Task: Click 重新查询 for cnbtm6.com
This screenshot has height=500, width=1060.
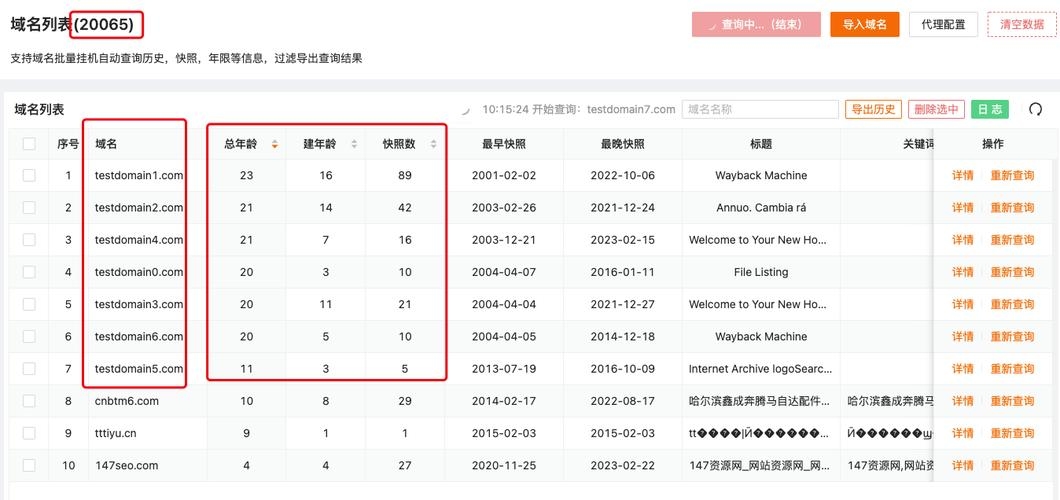Action: [x=1012, y=401]
